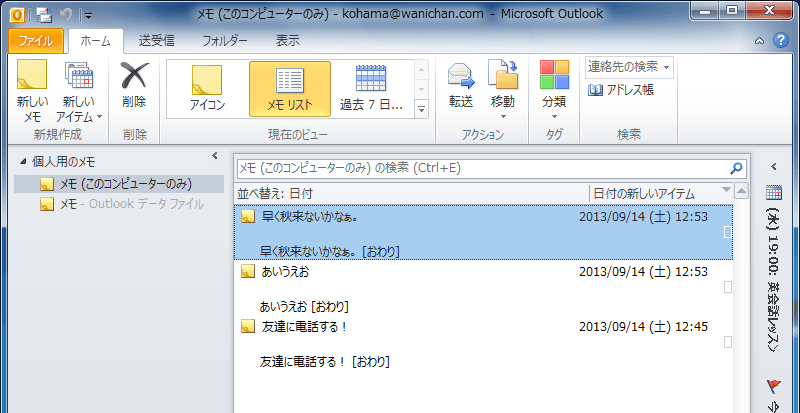Click the note icon beside 早く秋来ないかなぁ。
800x413 pixels.
tap(247, 216)
